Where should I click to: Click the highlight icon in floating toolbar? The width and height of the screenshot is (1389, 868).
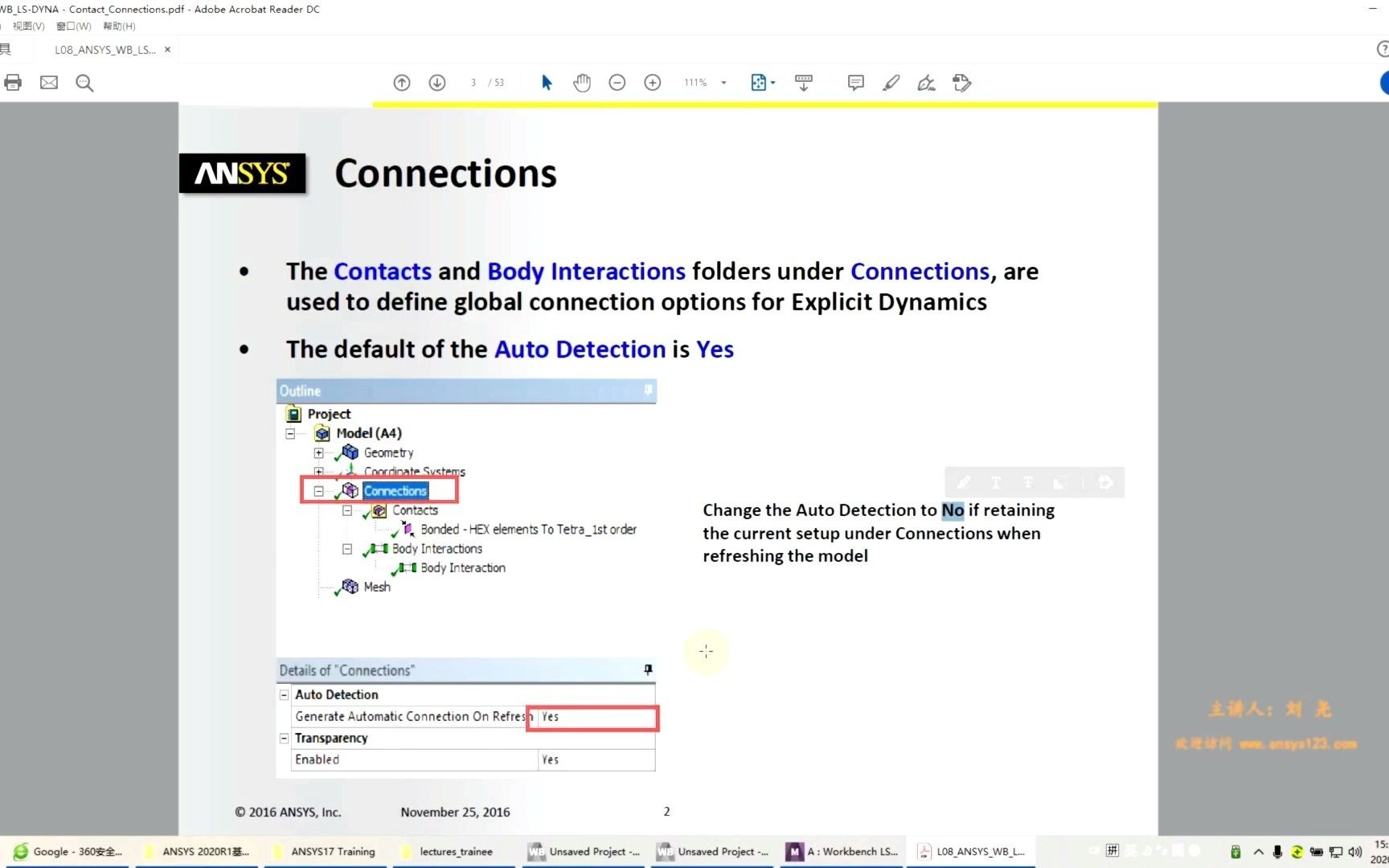point(963,482)
